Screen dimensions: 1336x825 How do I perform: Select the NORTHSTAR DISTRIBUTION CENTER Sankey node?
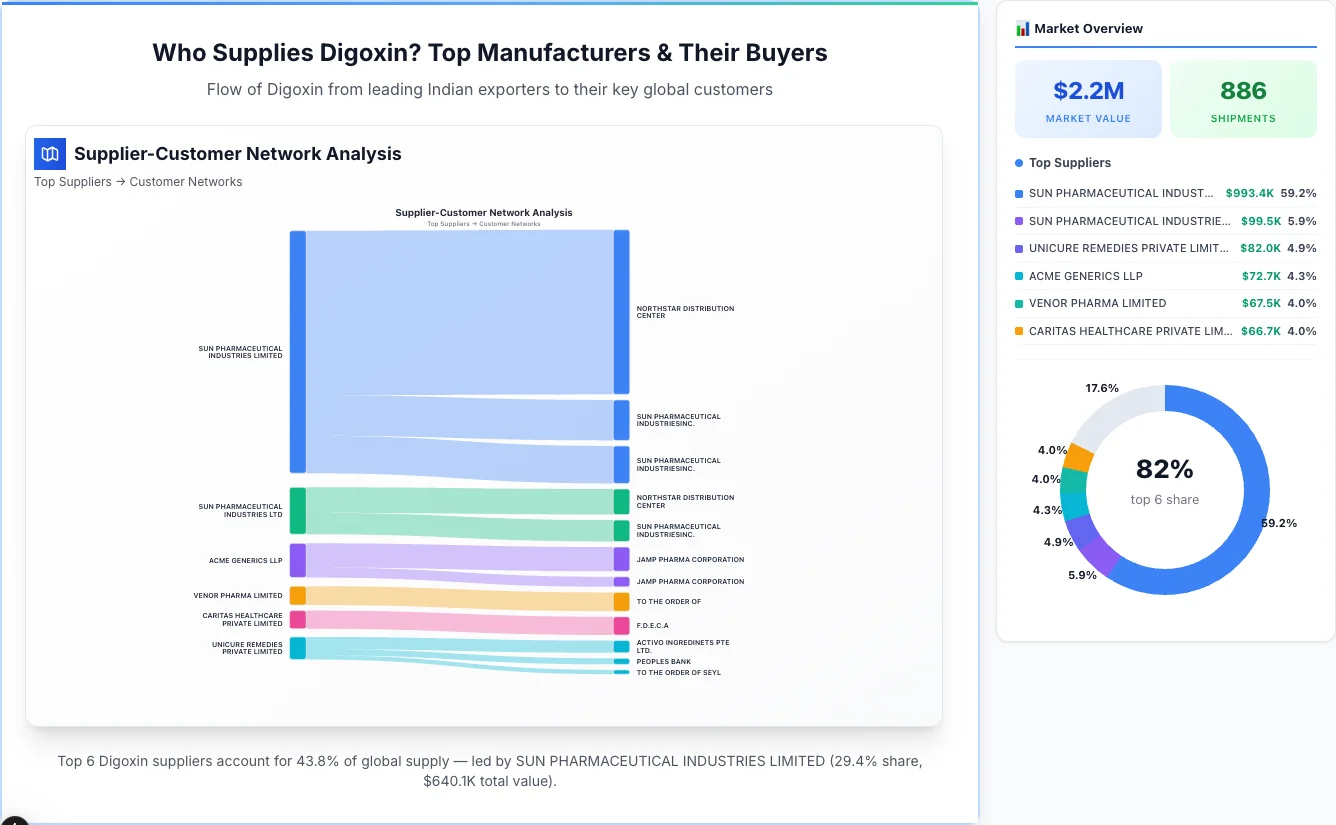tap(621, 310)
